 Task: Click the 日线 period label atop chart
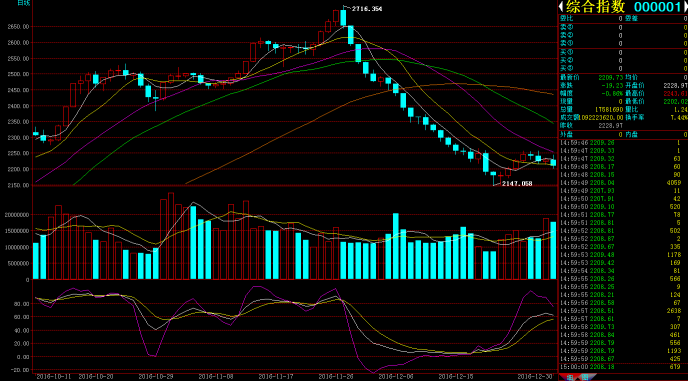[24, 3]
